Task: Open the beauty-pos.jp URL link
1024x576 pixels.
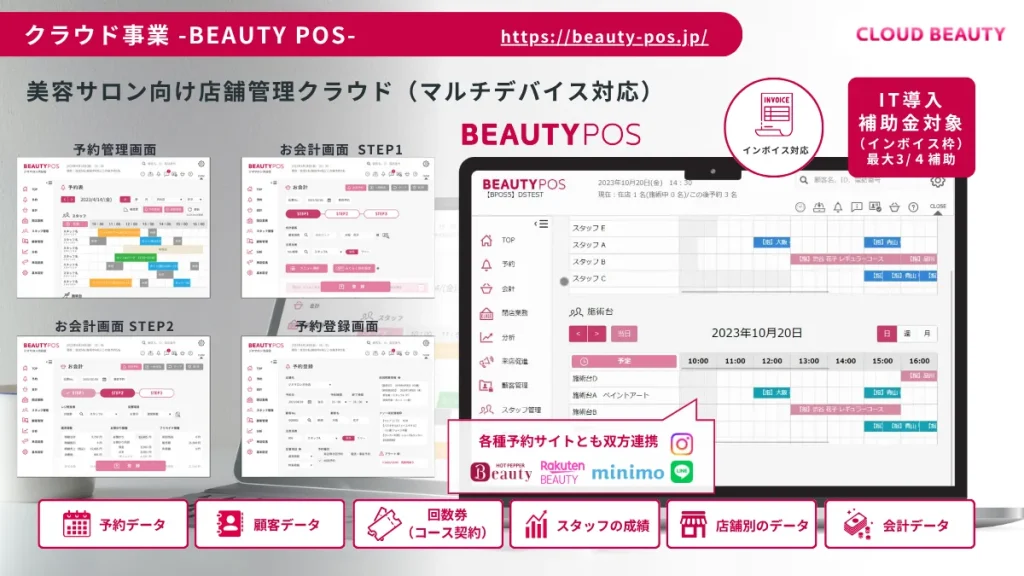Action: (x=603, y=37)
